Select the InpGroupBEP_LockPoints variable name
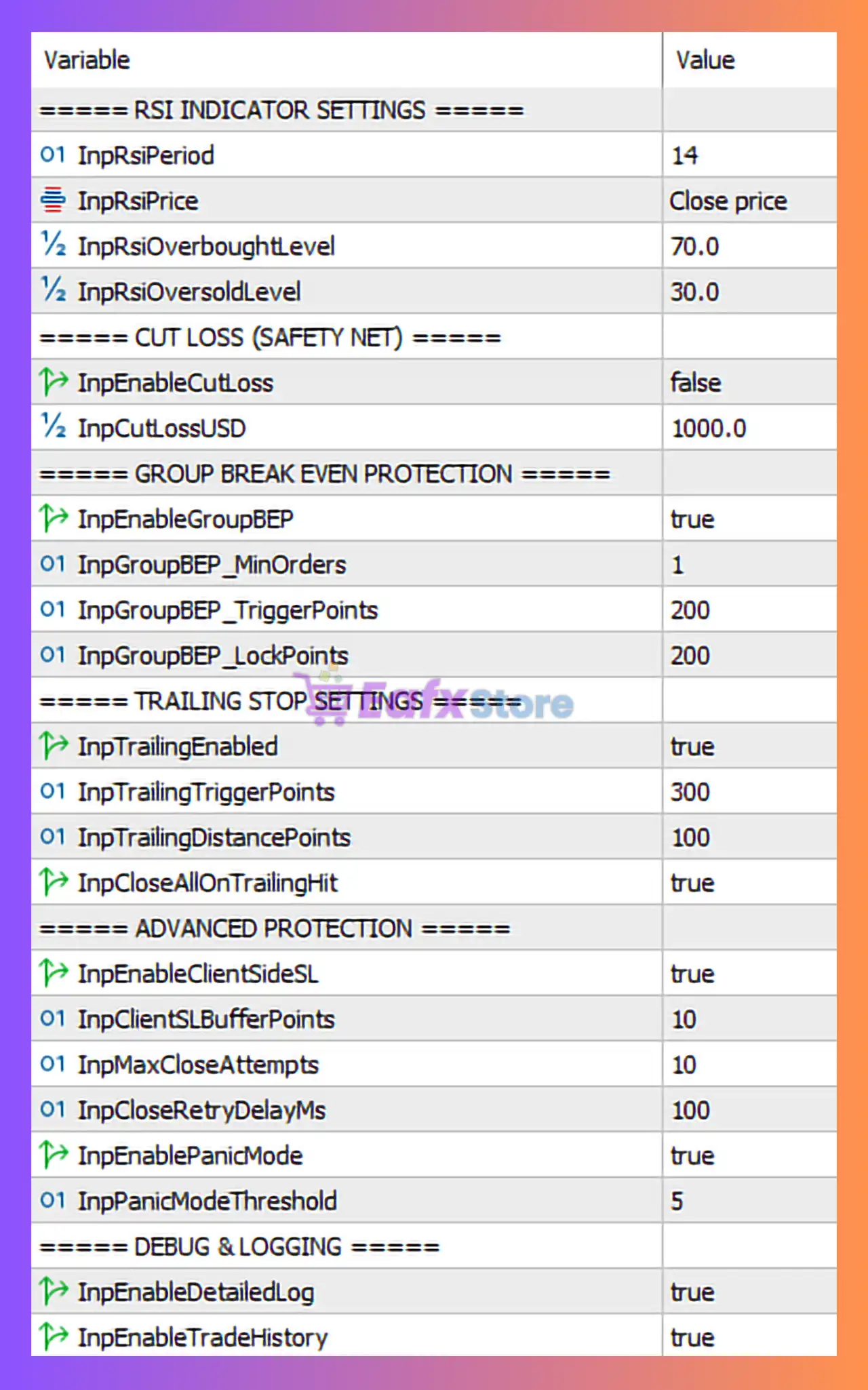 213,656
